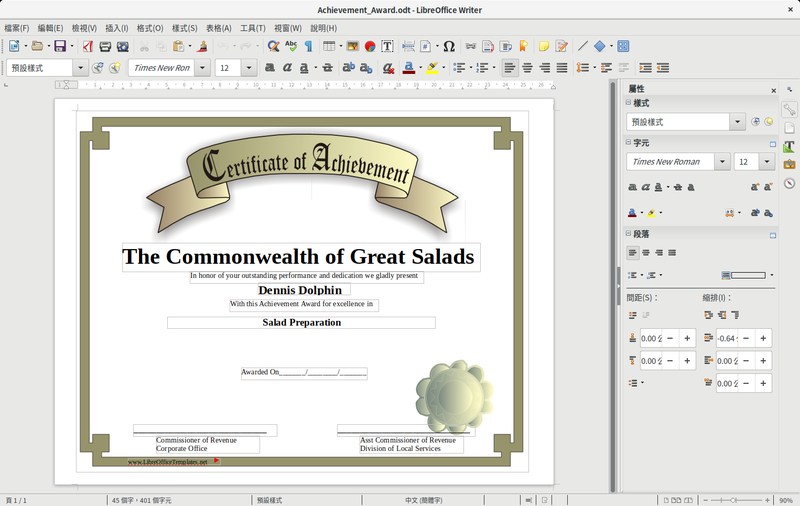Viewport: 800px width, 506px height.
Task: Collapse the 段落 section in sidebar
Action: click(629, 234)
